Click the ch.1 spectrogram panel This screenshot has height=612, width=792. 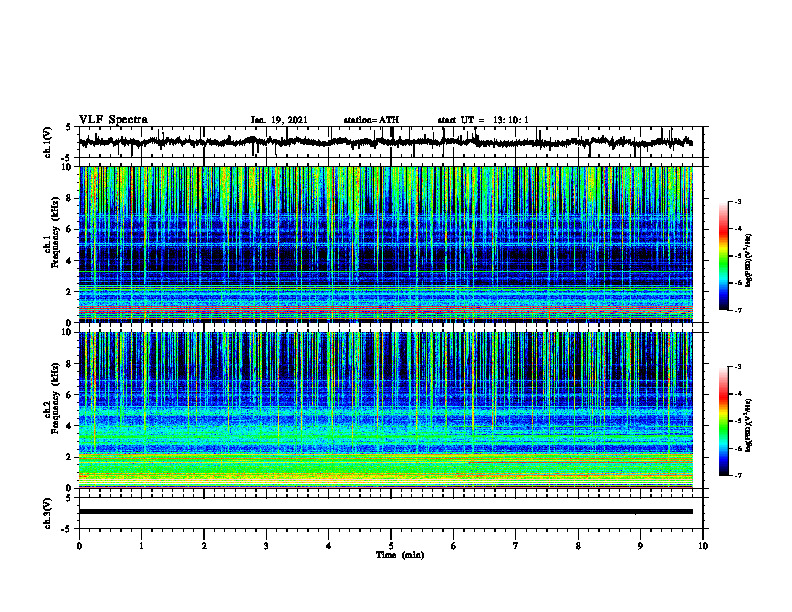386,244
